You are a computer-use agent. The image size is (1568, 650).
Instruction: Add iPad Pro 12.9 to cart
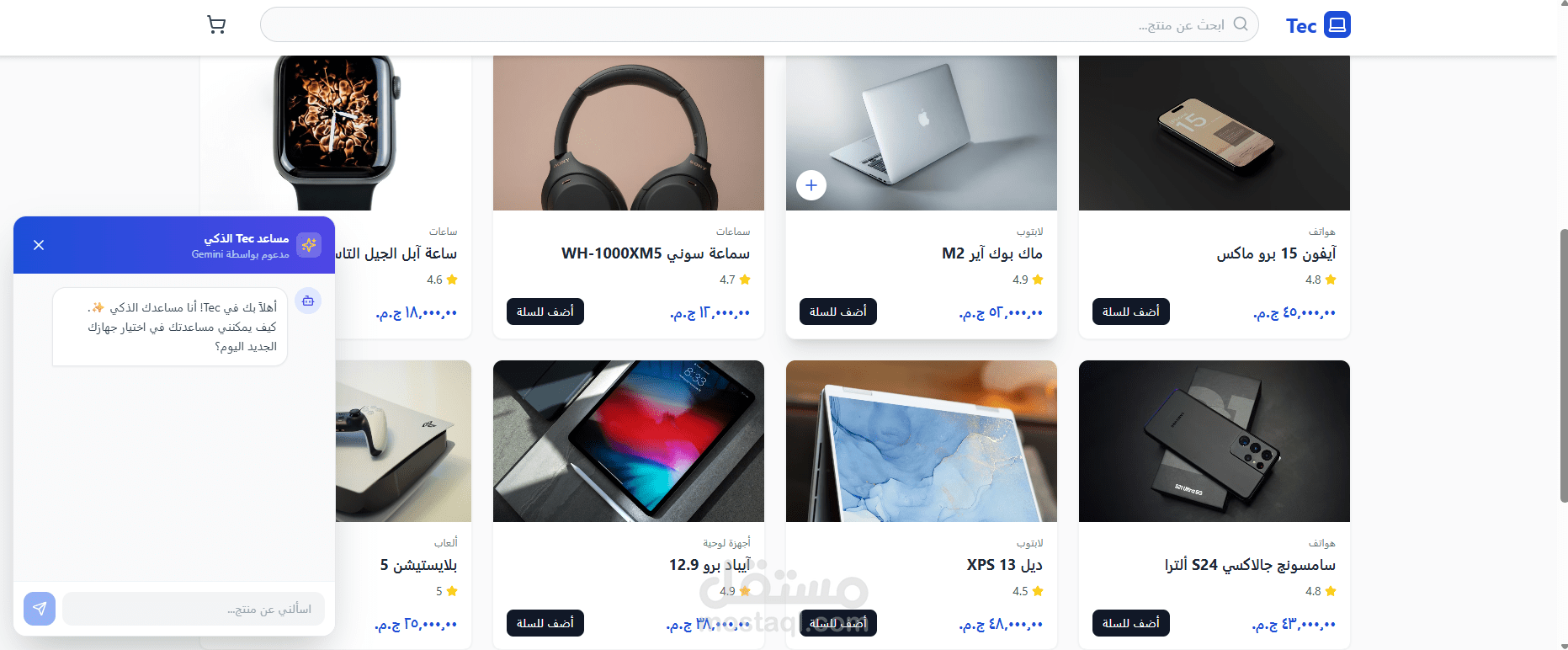pos(545,623)
